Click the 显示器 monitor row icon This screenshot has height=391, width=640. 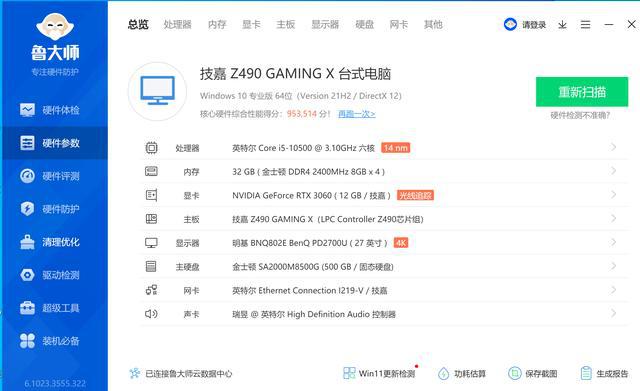[x=151, y=243]
